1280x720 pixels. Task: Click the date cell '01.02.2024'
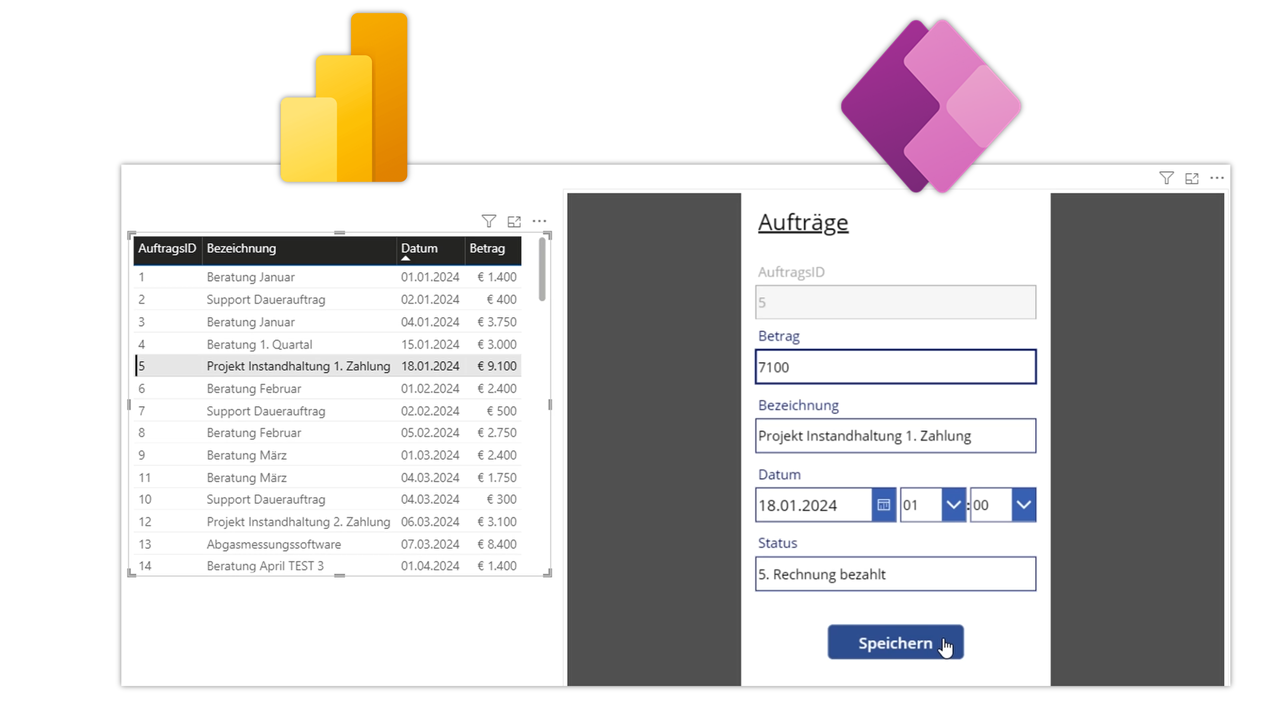pos(430,388)
